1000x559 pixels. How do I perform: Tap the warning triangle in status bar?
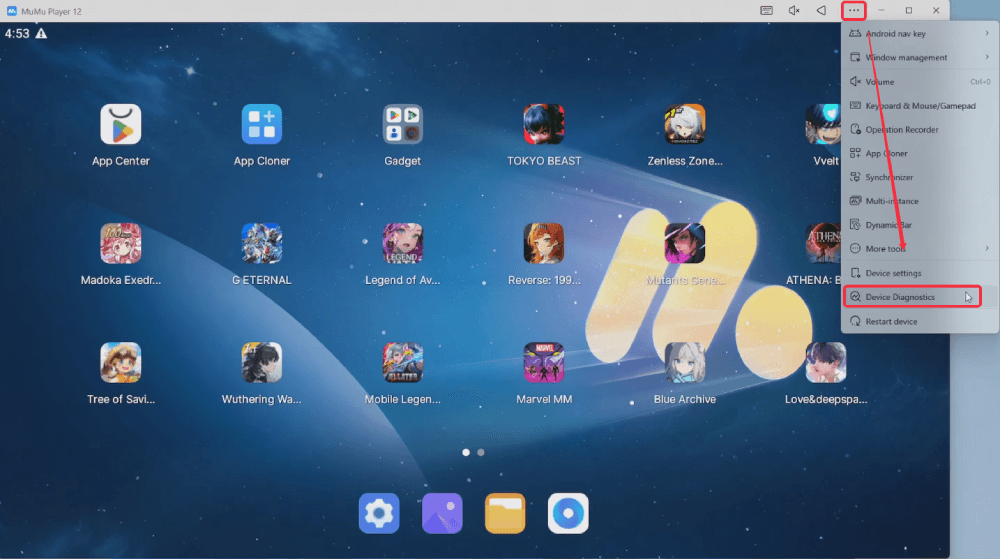tap(41, 33)
